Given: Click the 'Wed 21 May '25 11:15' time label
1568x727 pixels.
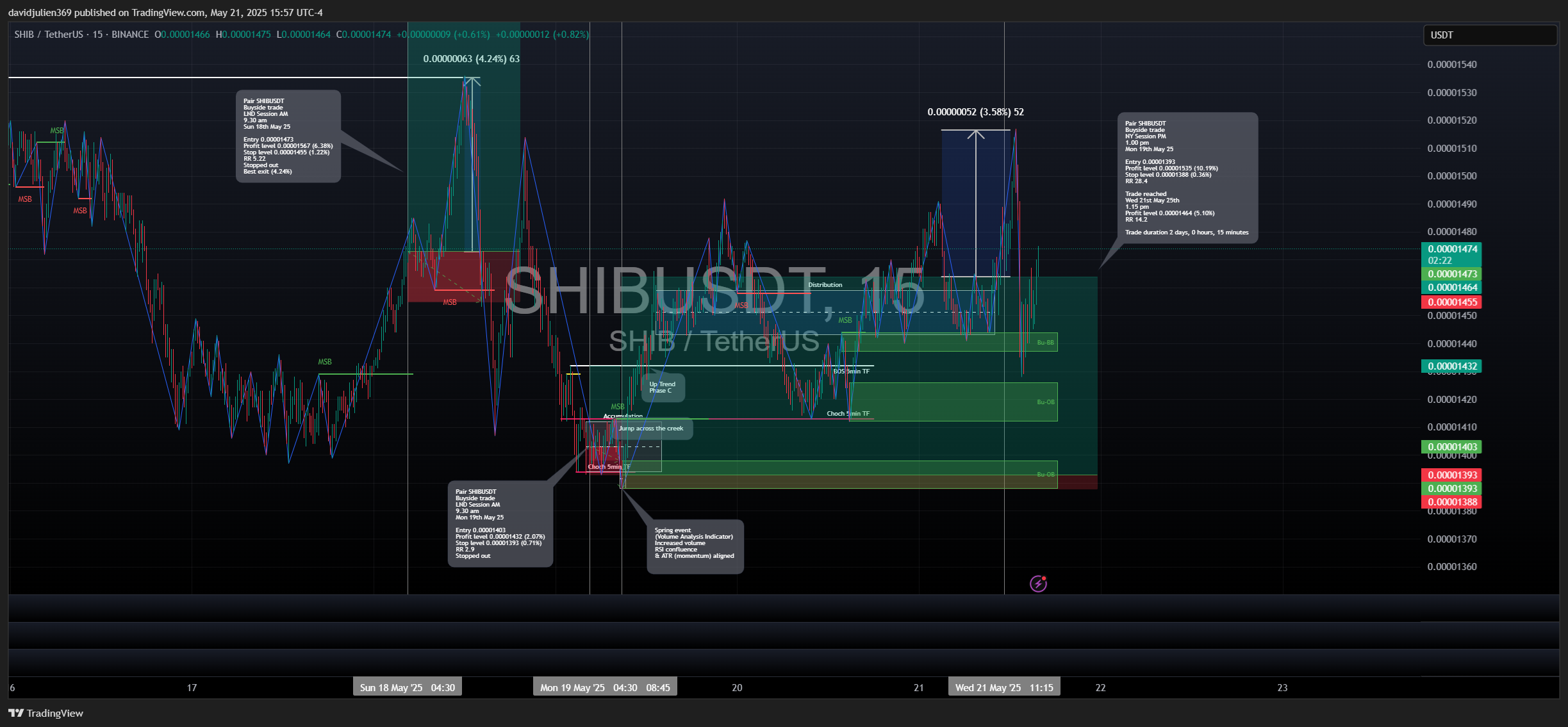Looking at the screenshot, I should point(1004,687).
